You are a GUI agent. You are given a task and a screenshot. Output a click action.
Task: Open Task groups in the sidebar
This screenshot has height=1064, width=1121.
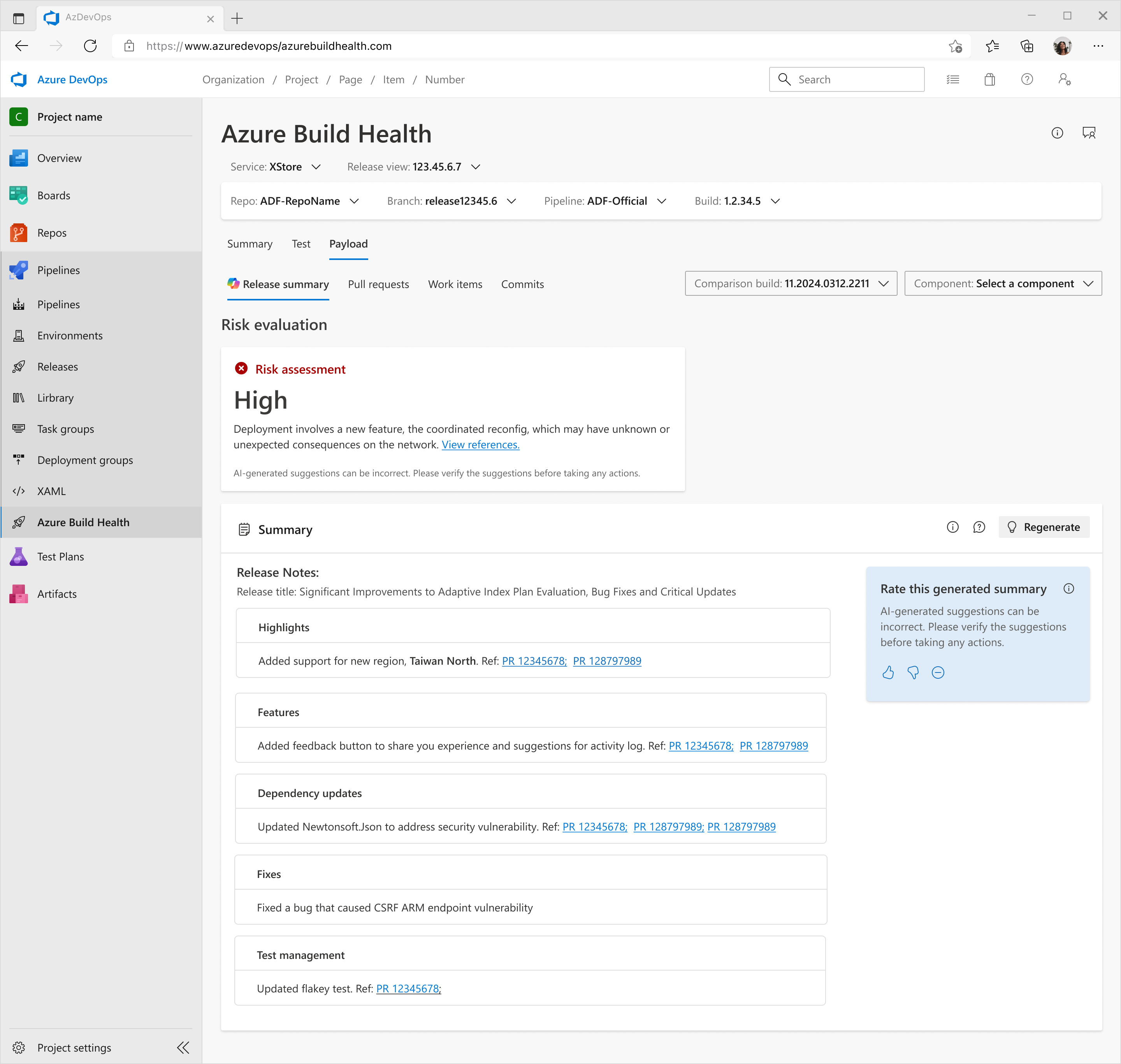pyautogui.click(x=65, y=429)
